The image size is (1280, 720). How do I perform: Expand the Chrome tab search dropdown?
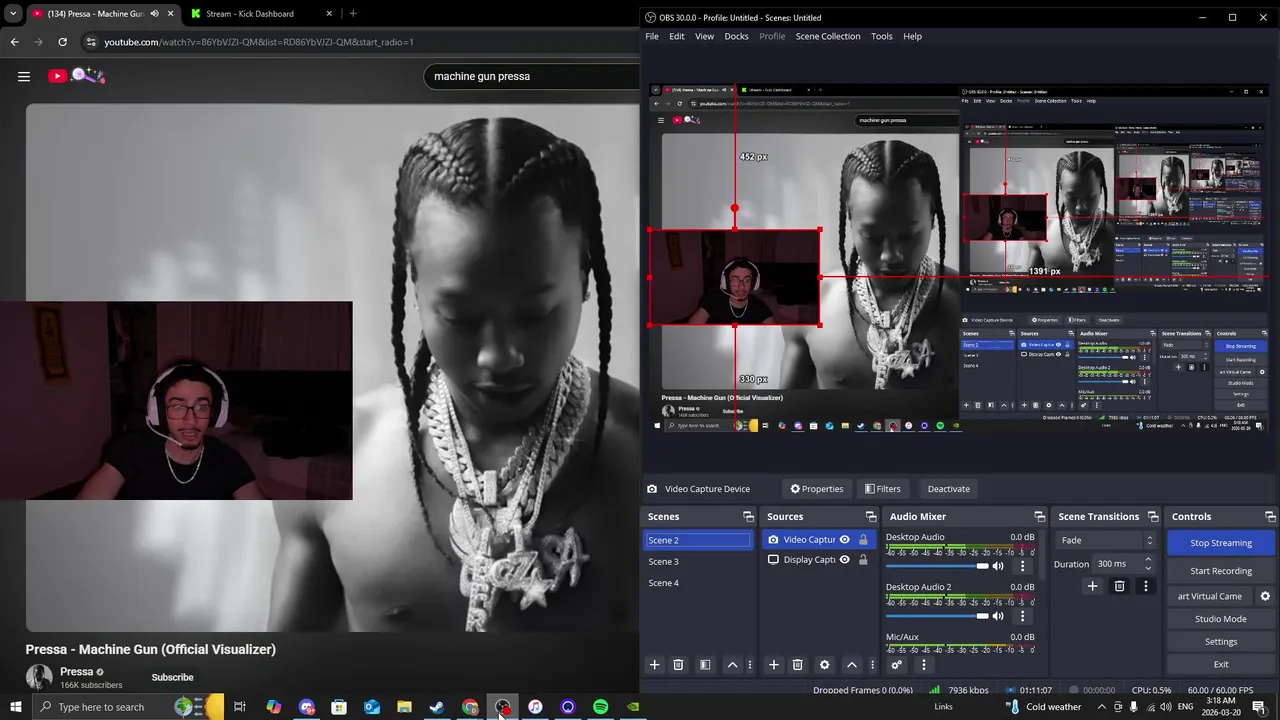pyautogui.click(x=13, y=14)
